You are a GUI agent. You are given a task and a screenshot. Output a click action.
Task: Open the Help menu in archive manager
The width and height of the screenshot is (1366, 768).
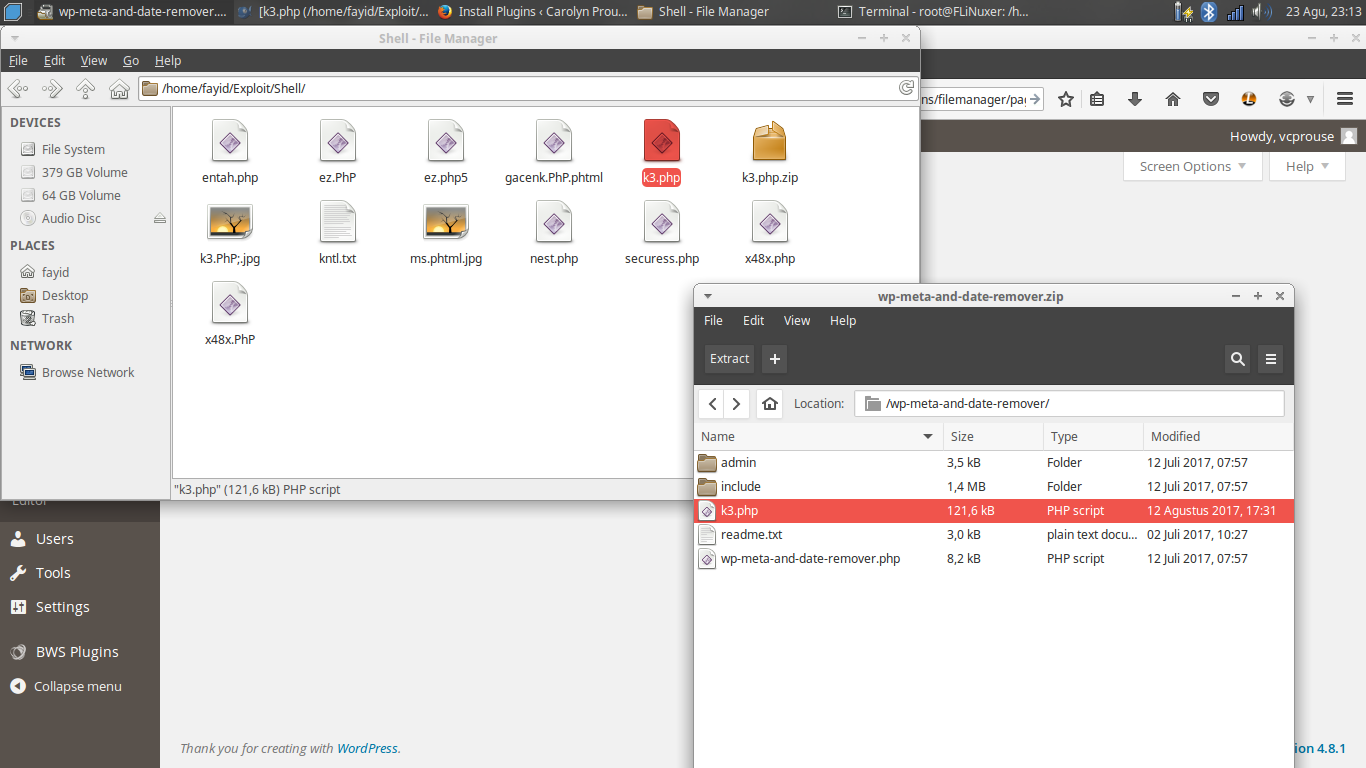[843, 321]
